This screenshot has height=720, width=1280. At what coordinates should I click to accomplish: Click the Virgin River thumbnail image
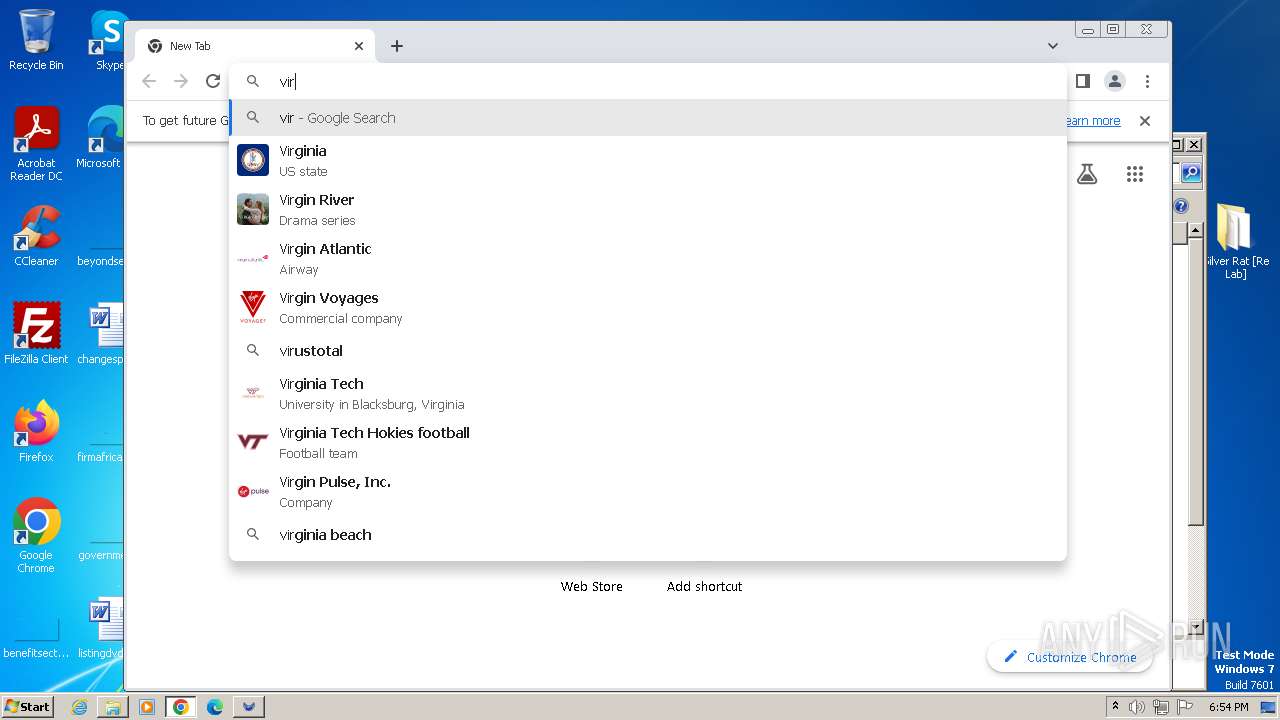253,209
